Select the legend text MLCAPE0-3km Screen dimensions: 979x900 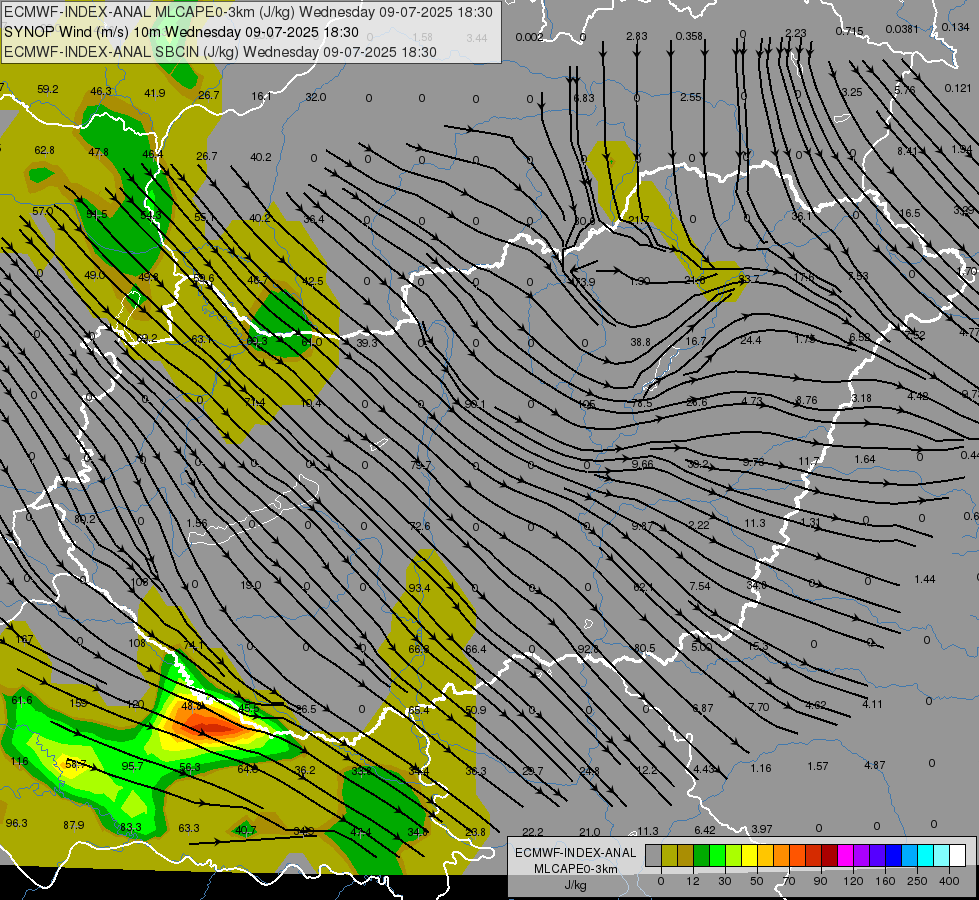pos(575,869)
